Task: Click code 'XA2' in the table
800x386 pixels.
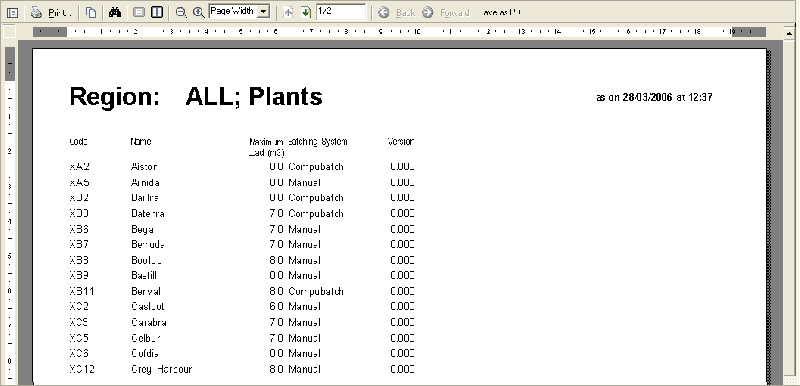Action: (80, 167)
